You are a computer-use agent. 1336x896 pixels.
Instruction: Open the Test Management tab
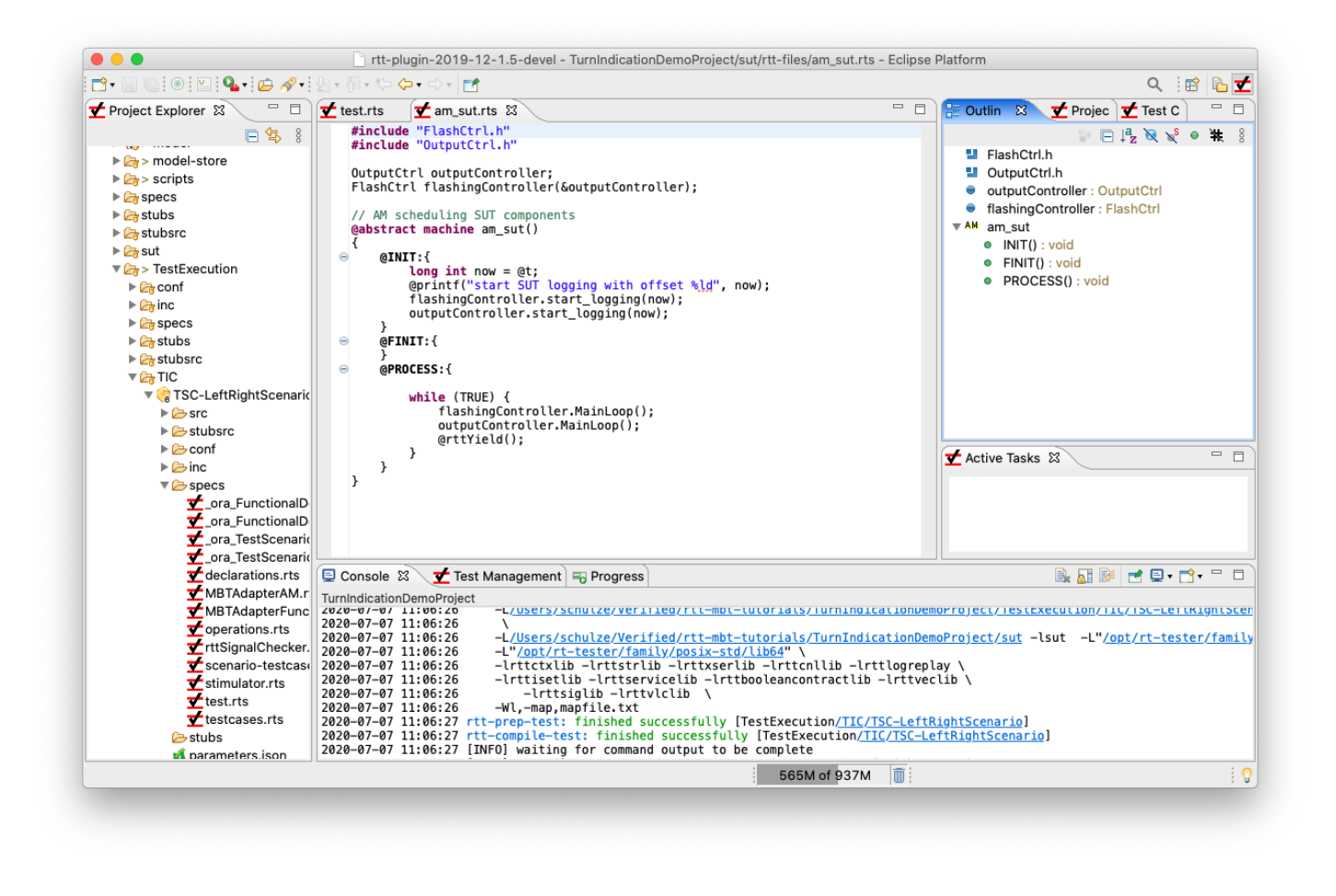pyautogui.click(x=497, y=576)
